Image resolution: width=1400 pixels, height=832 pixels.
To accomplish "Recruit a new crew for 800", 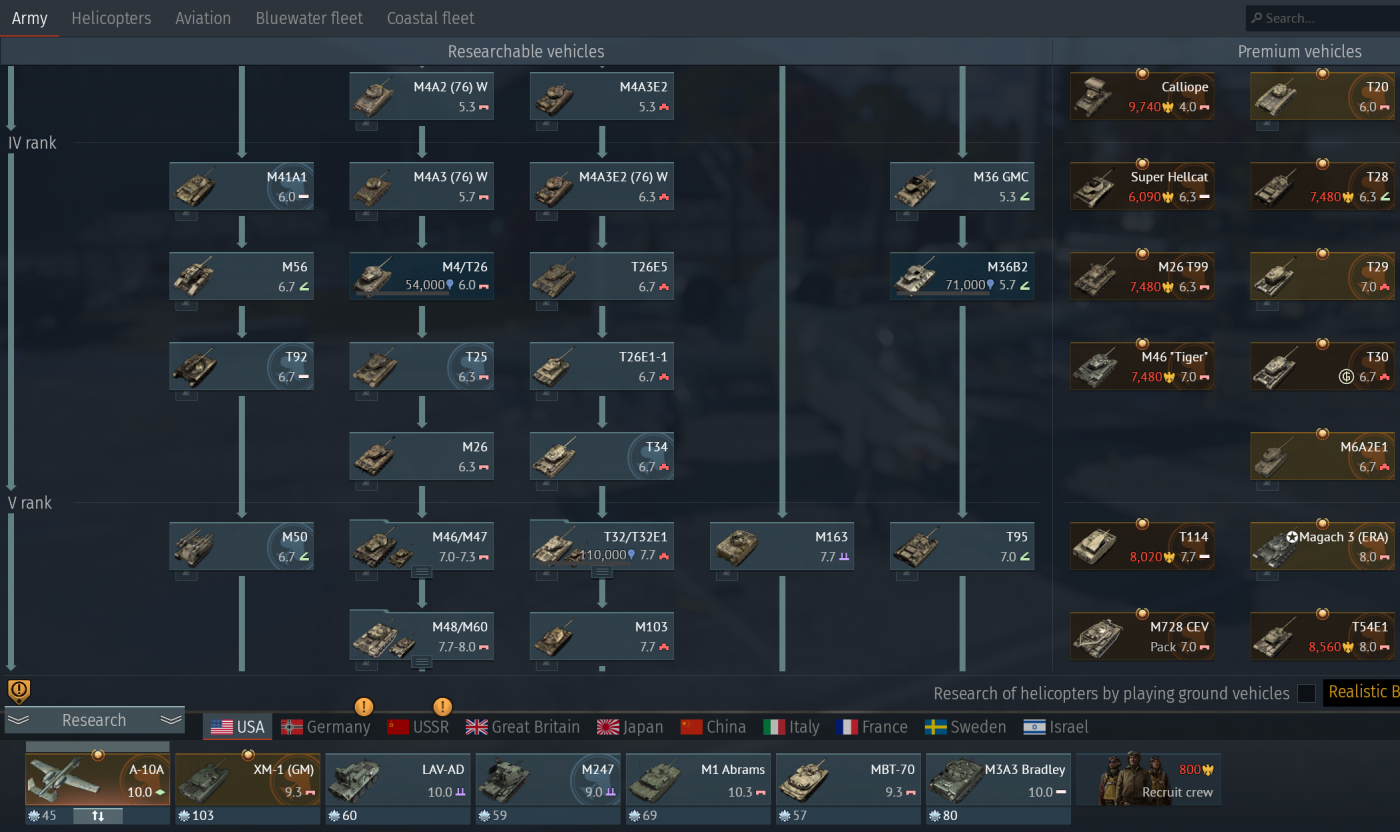I will point(1148,779).
